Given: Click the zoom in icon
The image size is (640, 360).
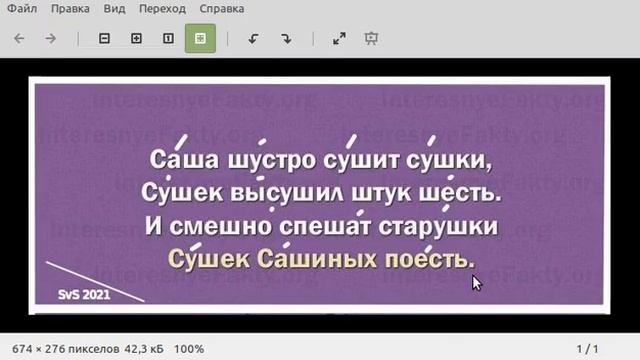Looking at the screenshot, I should [136, 38].
